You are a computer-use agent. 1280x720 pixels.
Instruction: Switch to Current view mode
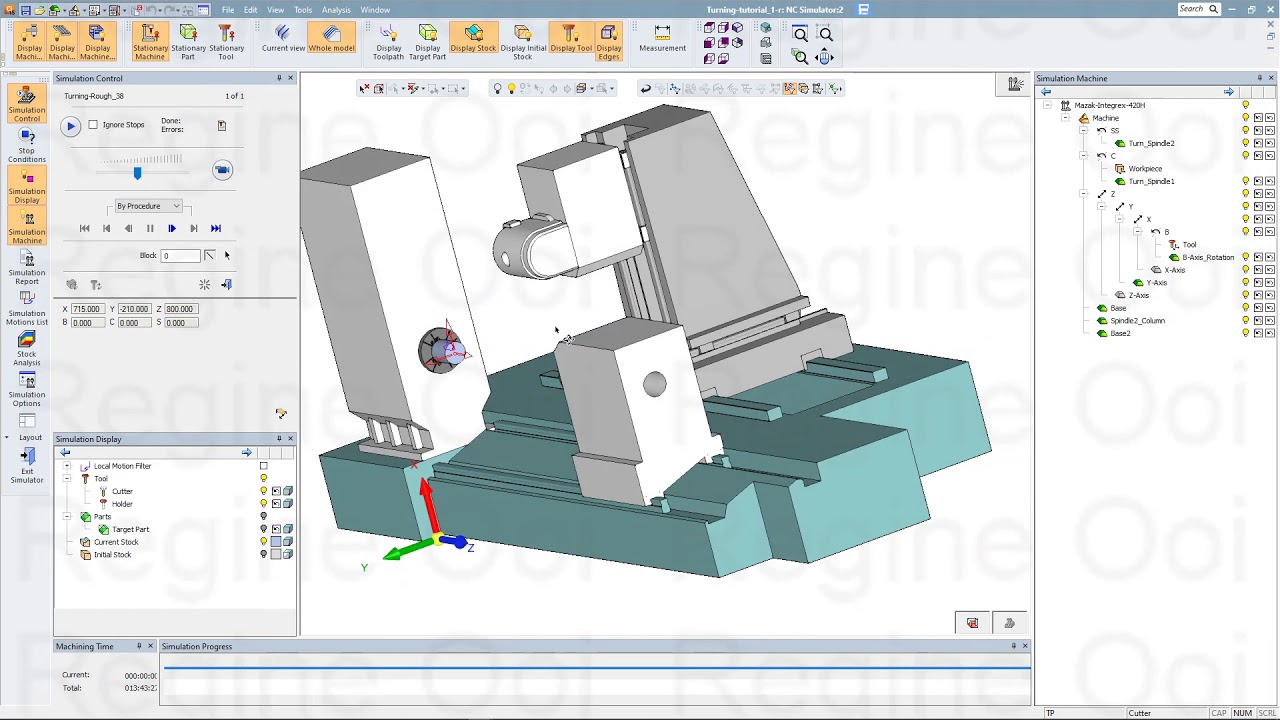click(x=283, y=39)
